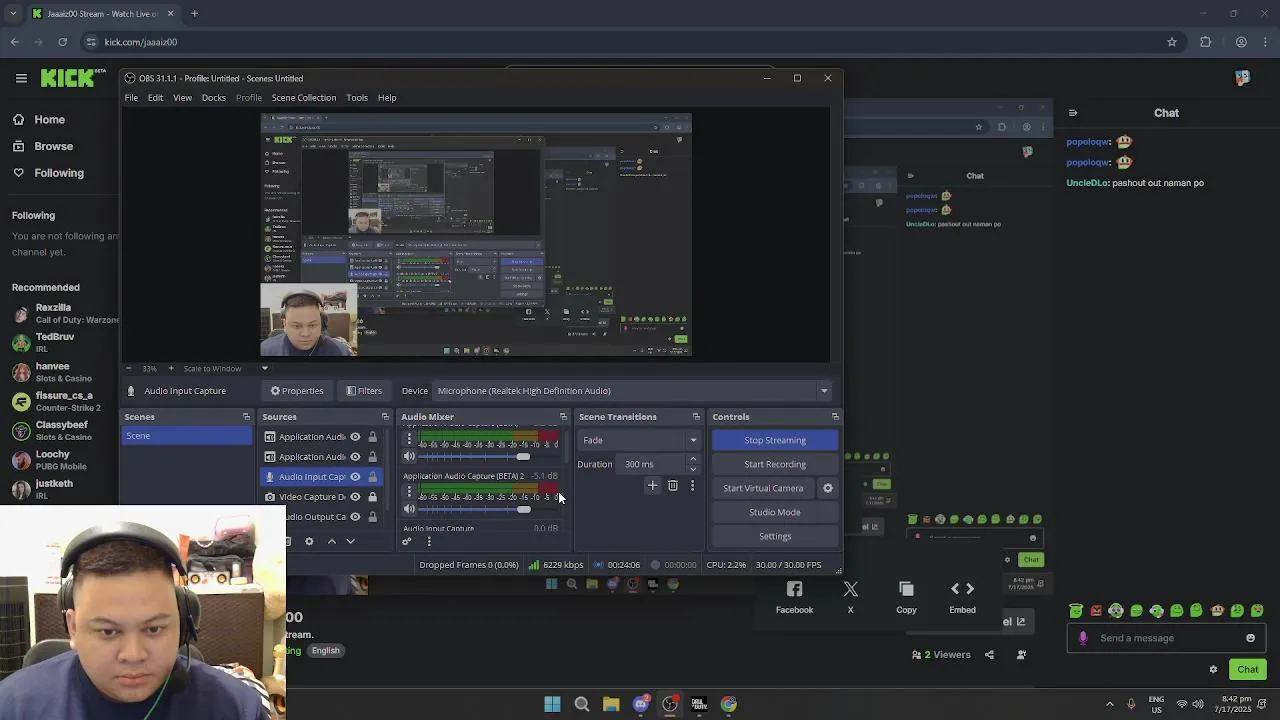Image resolution: width=1280 pixels, height=720 pixels.
Task: Open OBS Studio from the Windows taskbar
Action: click(670, 704)
